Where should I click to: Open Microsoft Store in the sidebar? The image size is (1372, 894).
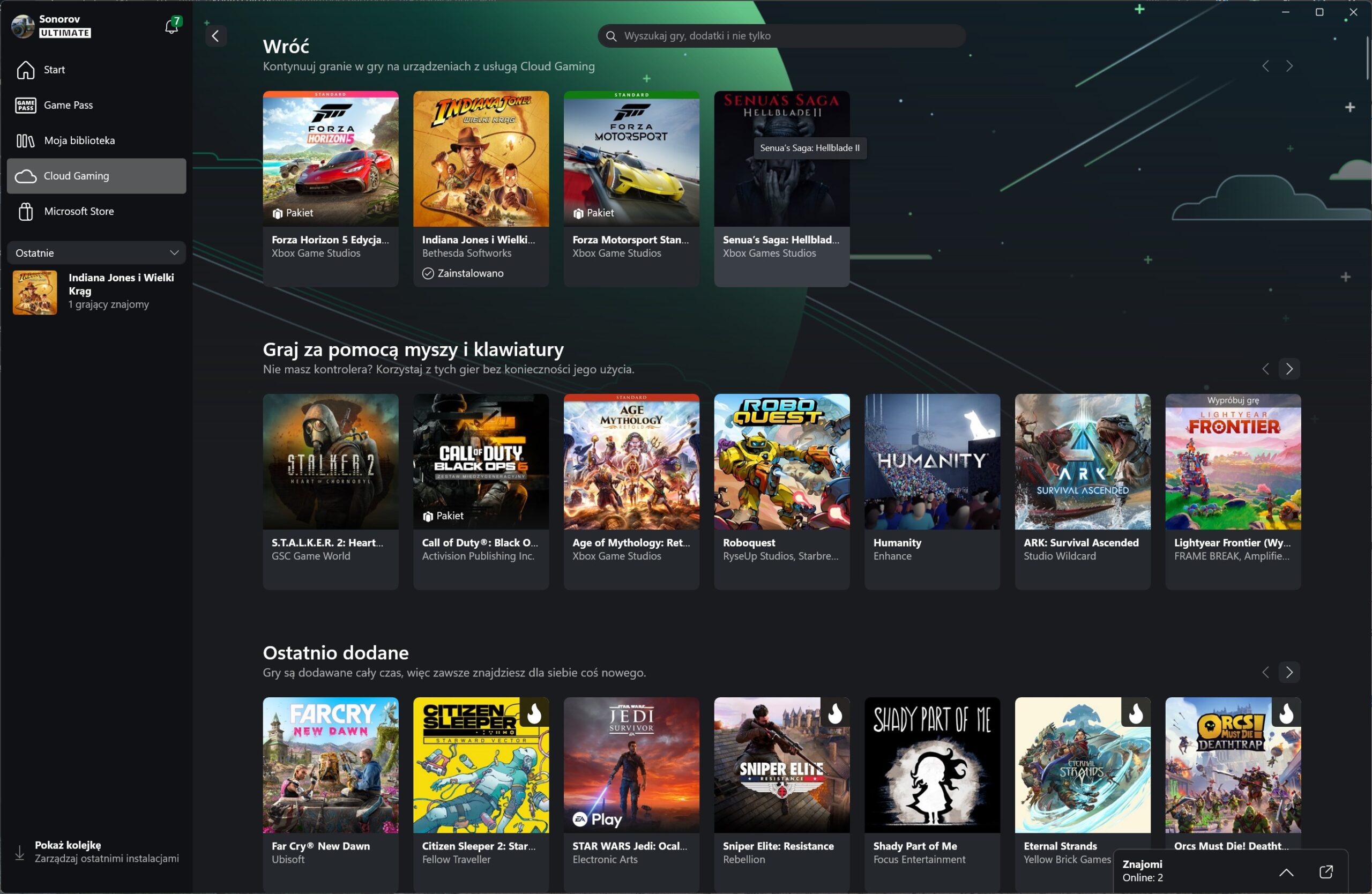(x=79, y=211)
